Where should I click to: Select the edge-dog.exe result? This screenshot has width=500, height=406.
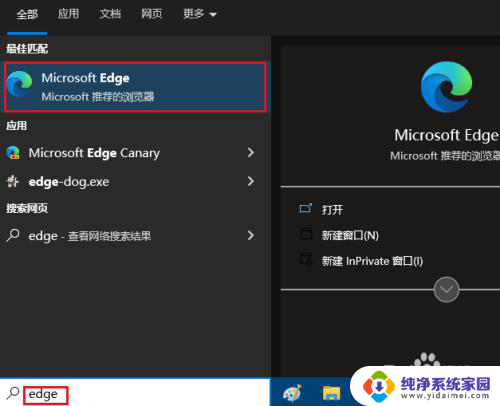pyautogui.click(x=135, y=181)
